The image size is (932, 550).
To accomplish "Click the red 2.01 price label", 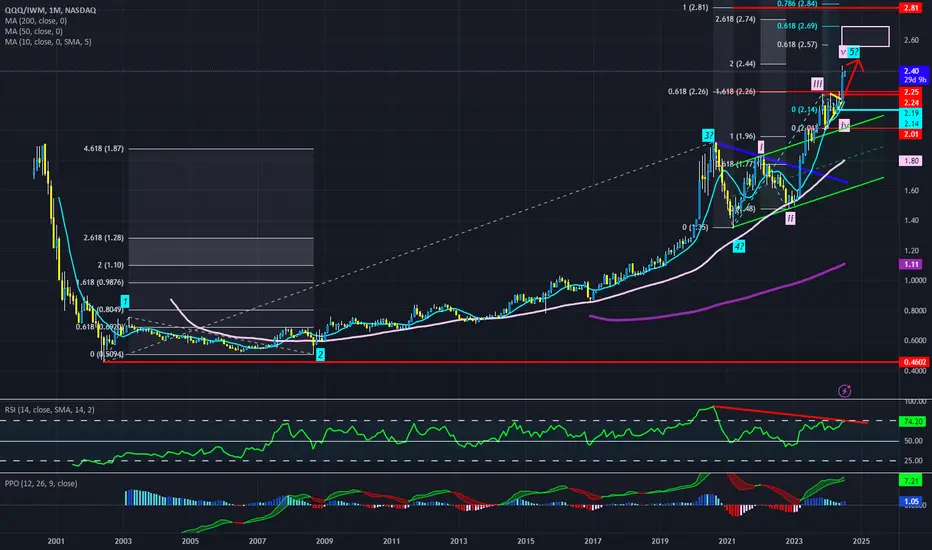I will pyautogui.click(x=911, y=134).
